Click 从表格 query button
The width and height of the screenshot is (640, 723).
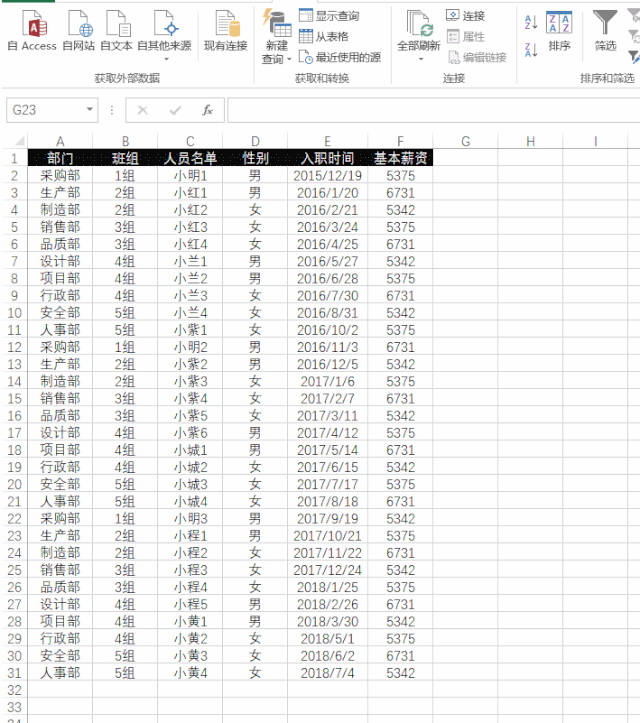pos(324,36)
